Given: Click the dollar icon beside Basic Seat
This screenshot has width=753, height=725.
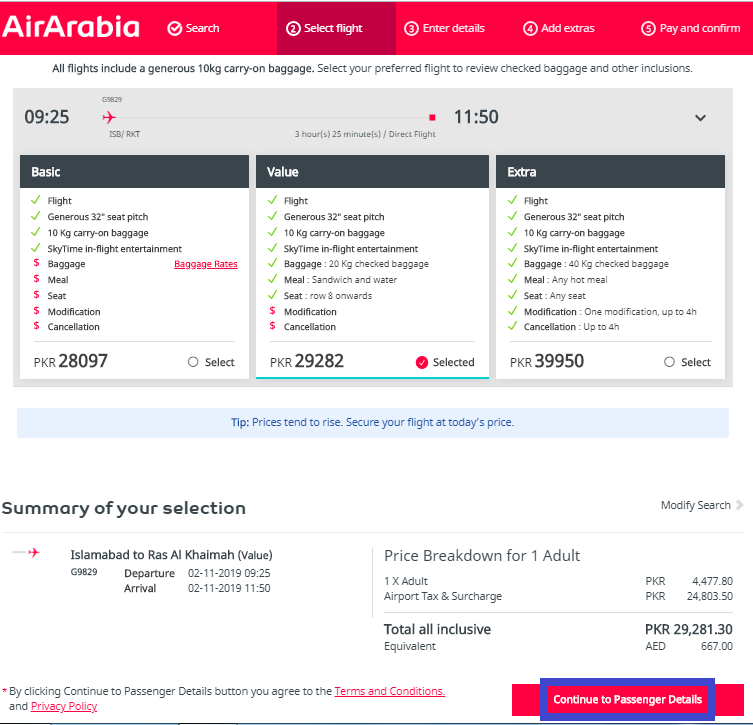Looking at the screenshot, I should (x=36, y=295).
